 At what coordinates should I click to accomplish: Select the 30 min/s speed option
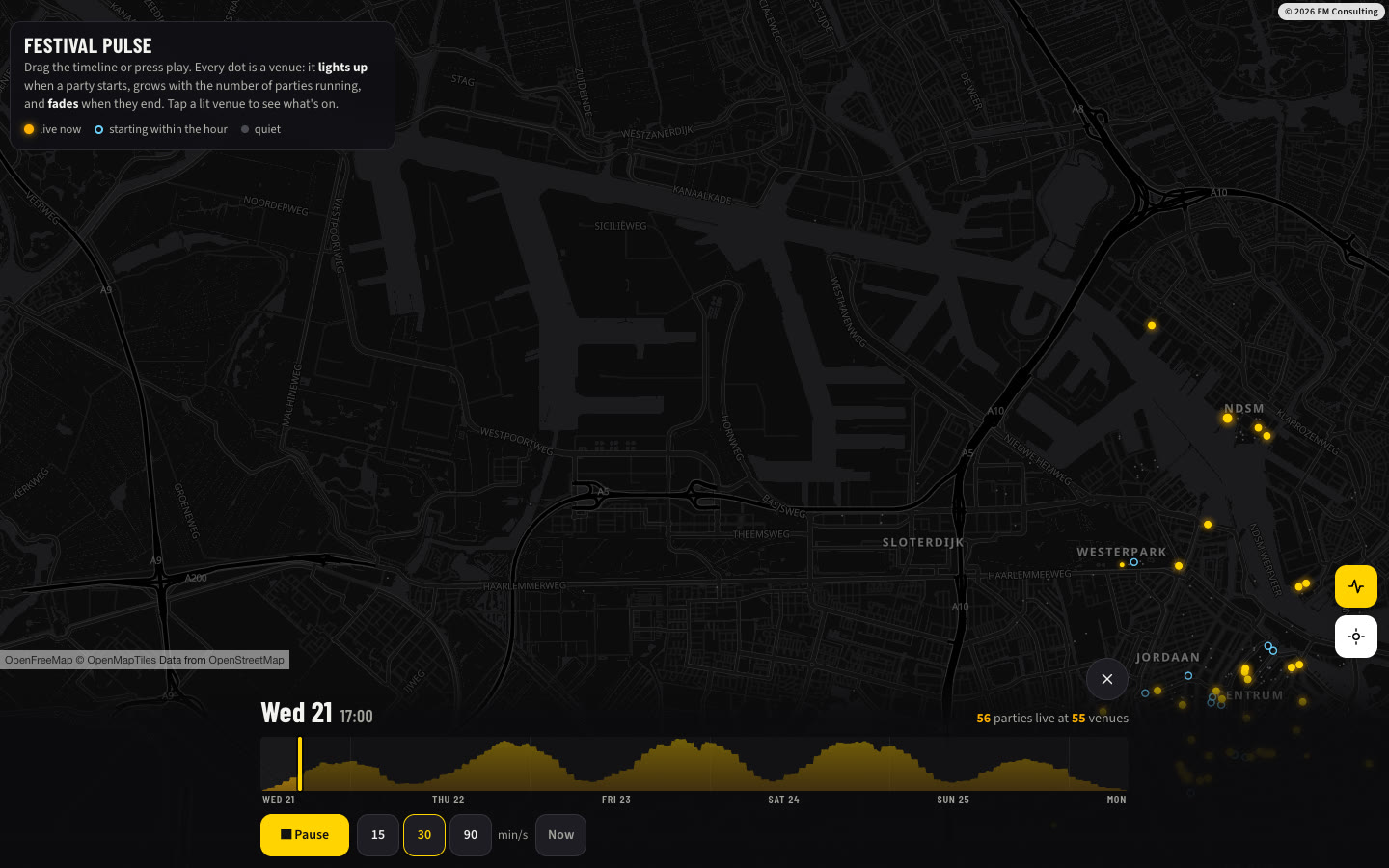(424, 835)
